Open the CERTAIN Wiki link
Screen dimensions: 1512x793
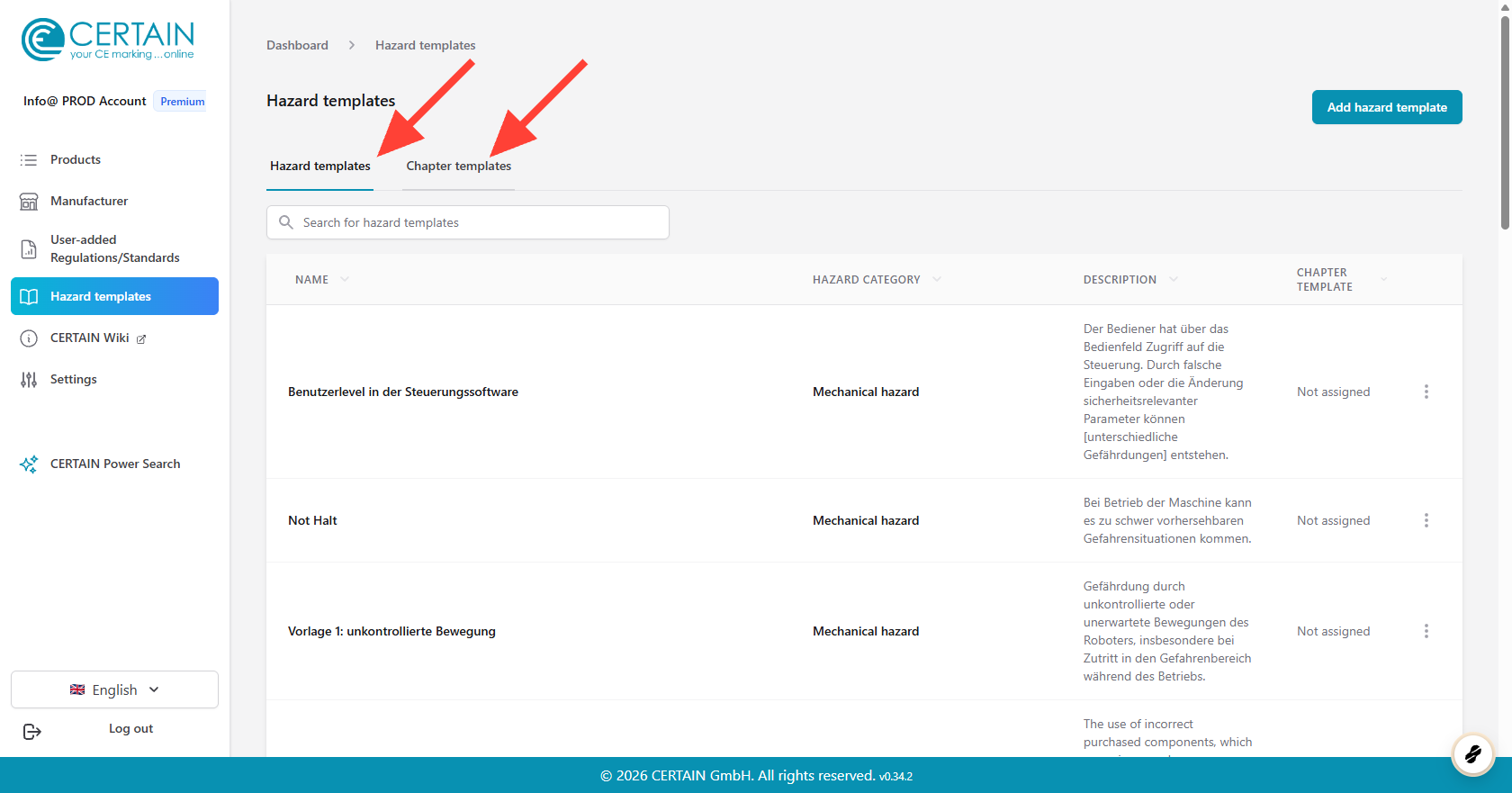[90, 338]
